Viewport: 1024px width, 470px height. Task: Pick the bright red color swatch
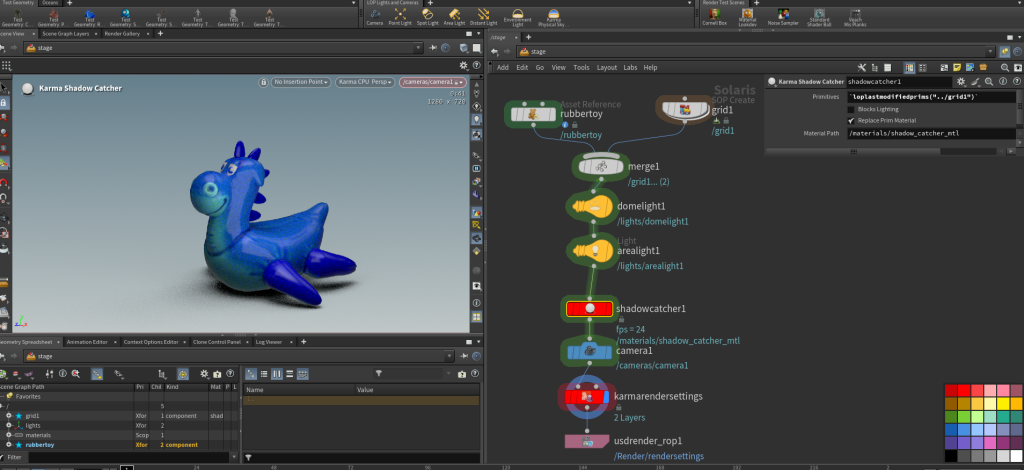(964, 390)
